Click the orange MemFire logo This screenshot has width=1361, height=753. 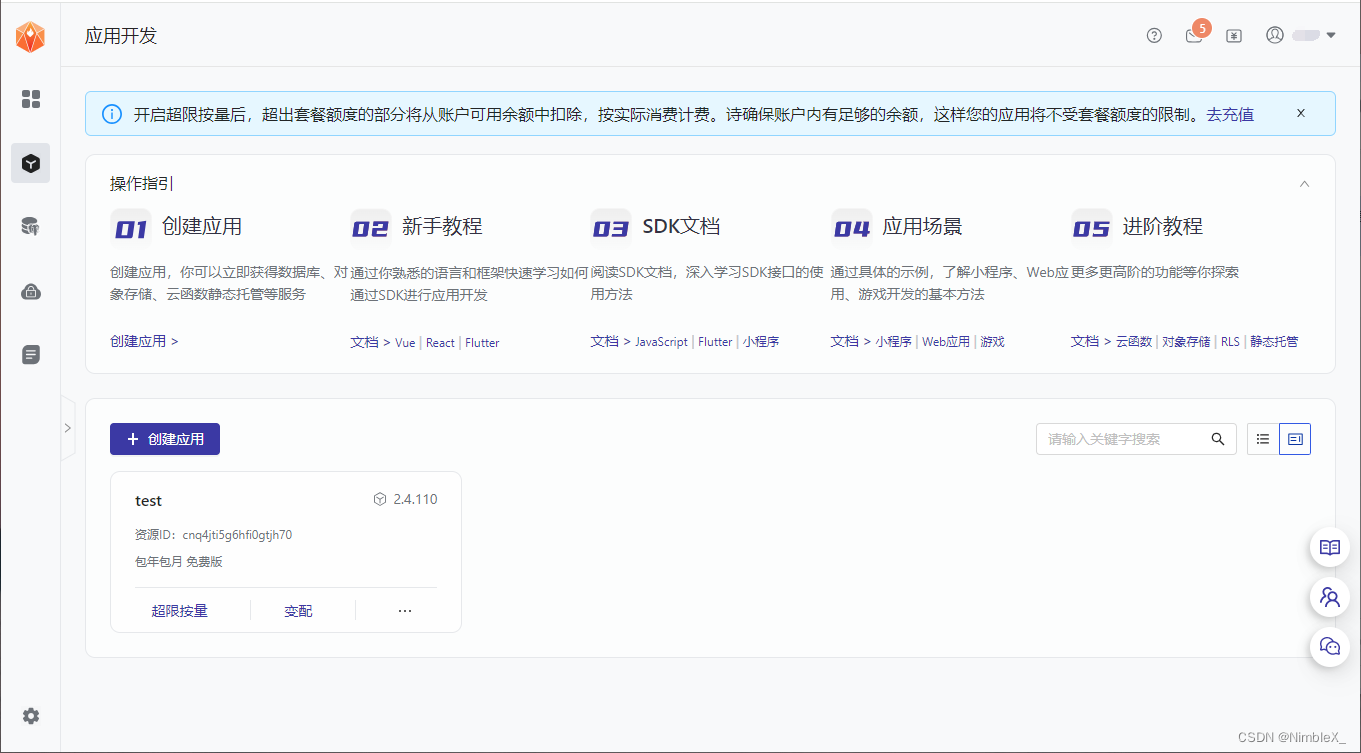pos(30,37)
